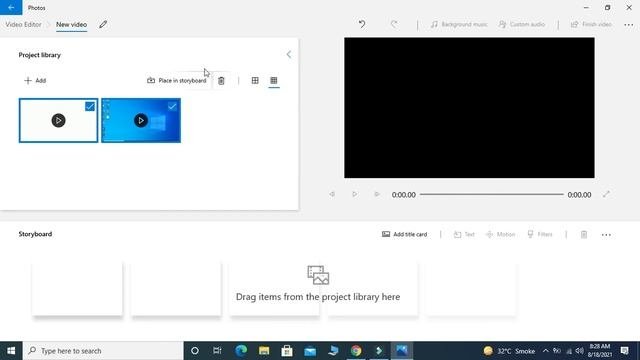This screenshot has width=640, height=360.
Task: Delete selected items from project library
Action: [x=221, y=81]
